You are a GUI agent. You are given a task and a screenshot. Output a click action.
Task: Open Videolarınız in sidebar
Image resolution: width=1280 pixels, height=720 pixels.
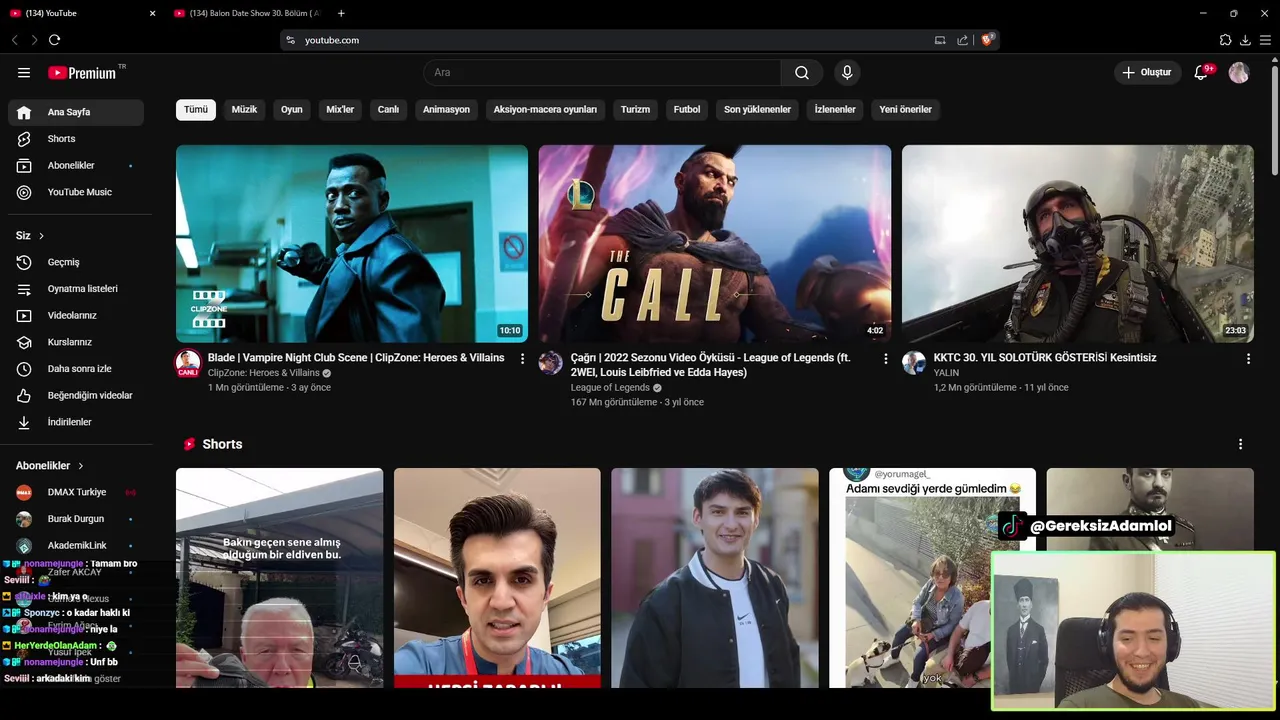point(76,315)
